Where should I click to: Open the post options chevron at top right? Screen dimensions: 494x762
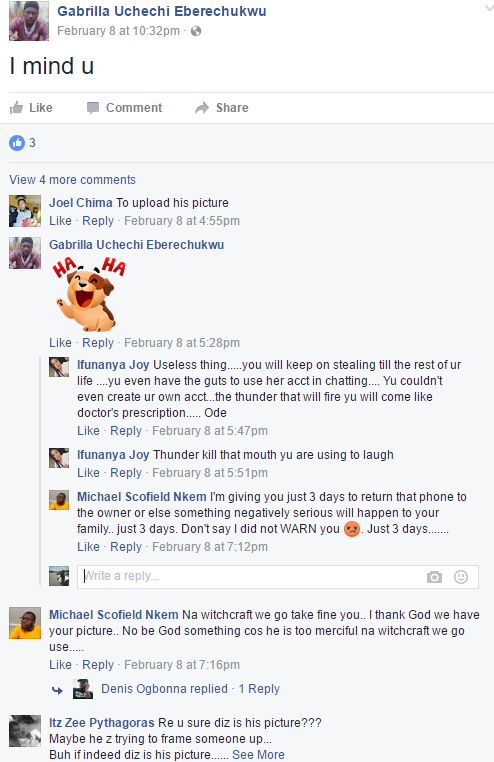(x=489, y=9)
